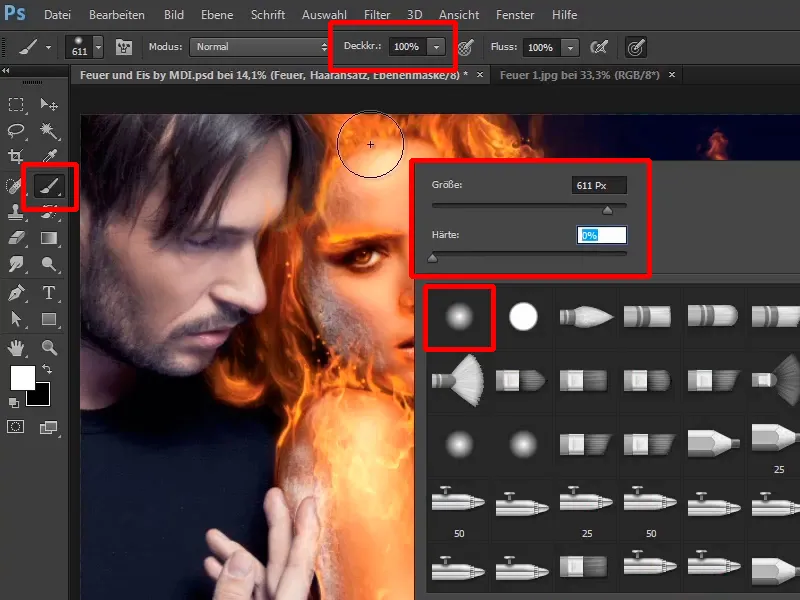Open the Ebene menu

(217, 15)
